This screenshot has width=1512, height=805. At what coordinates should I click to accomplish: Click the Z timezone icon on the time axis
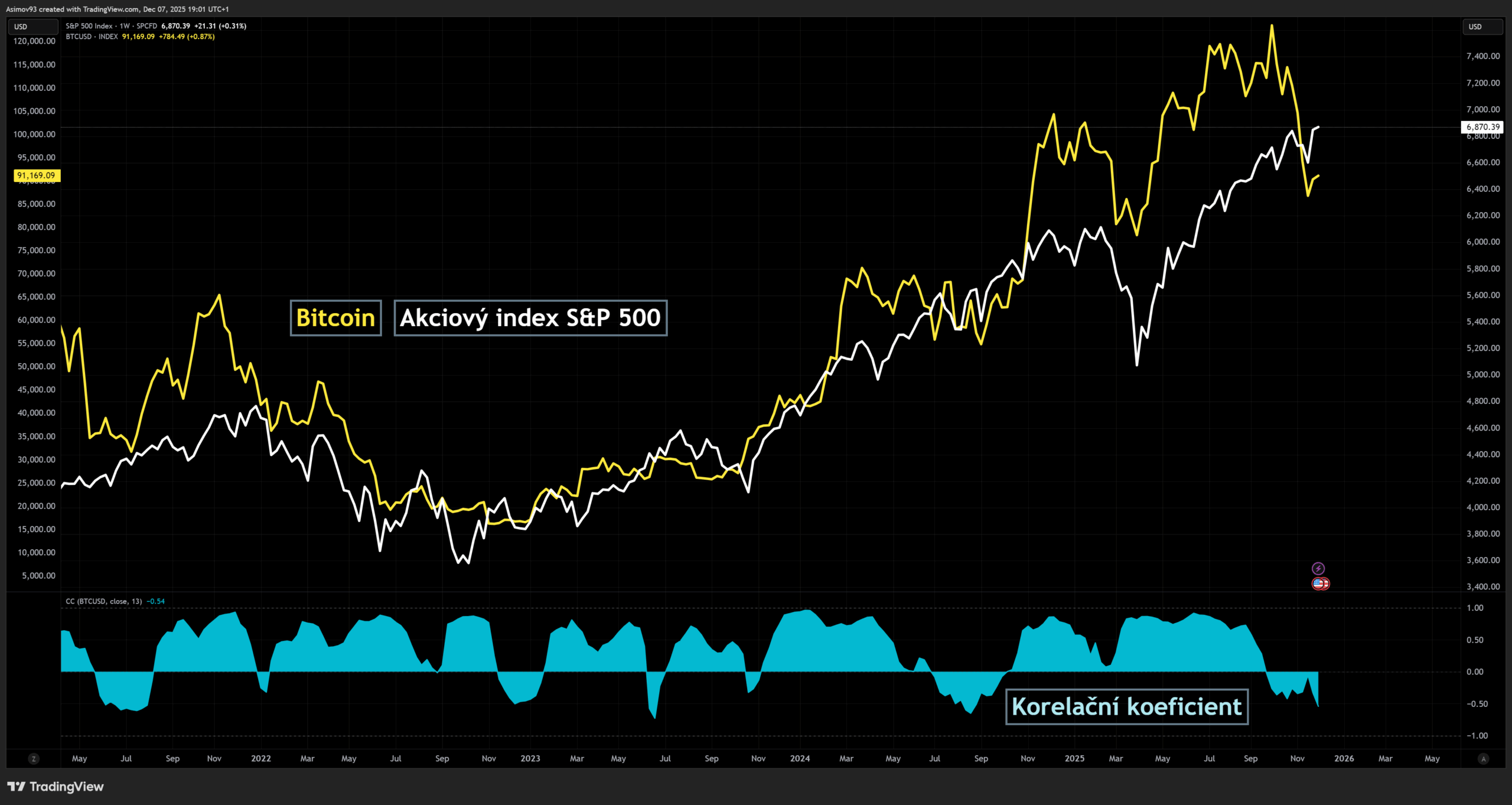click(34, 758)
